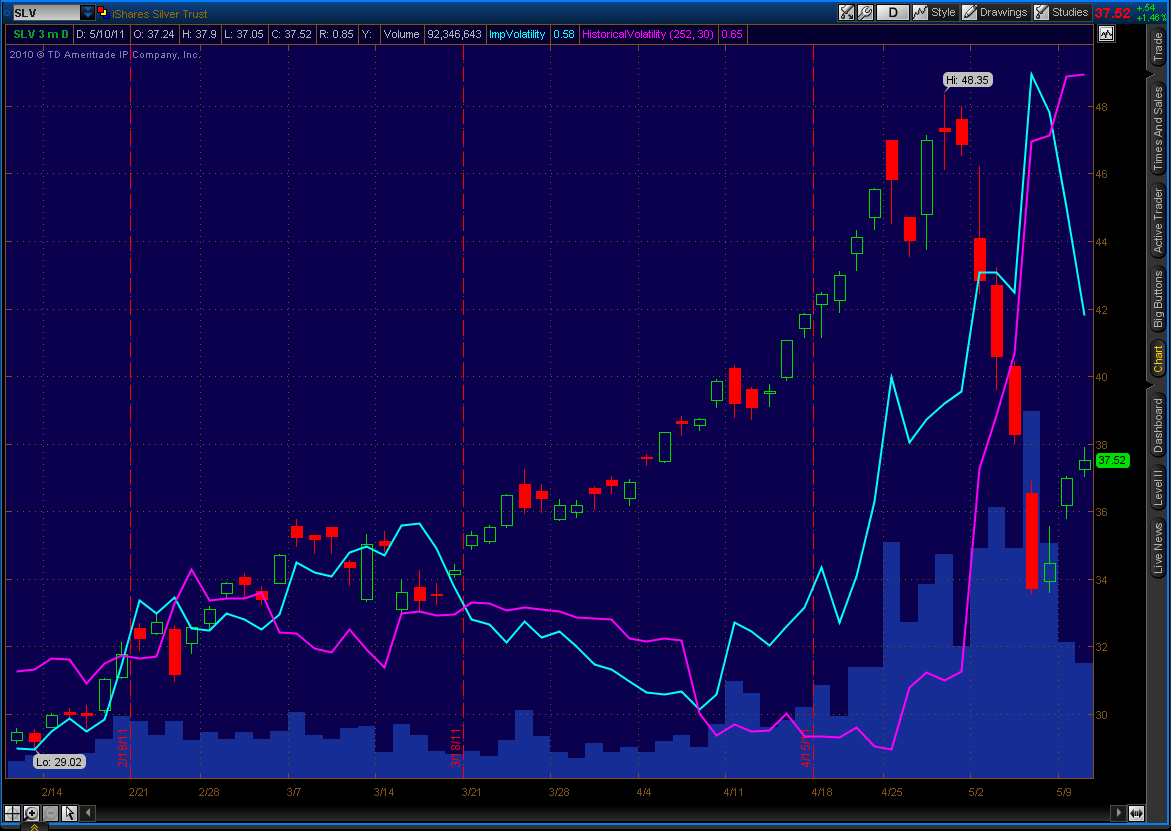Click the 30 price axis label

[1102, 715]
